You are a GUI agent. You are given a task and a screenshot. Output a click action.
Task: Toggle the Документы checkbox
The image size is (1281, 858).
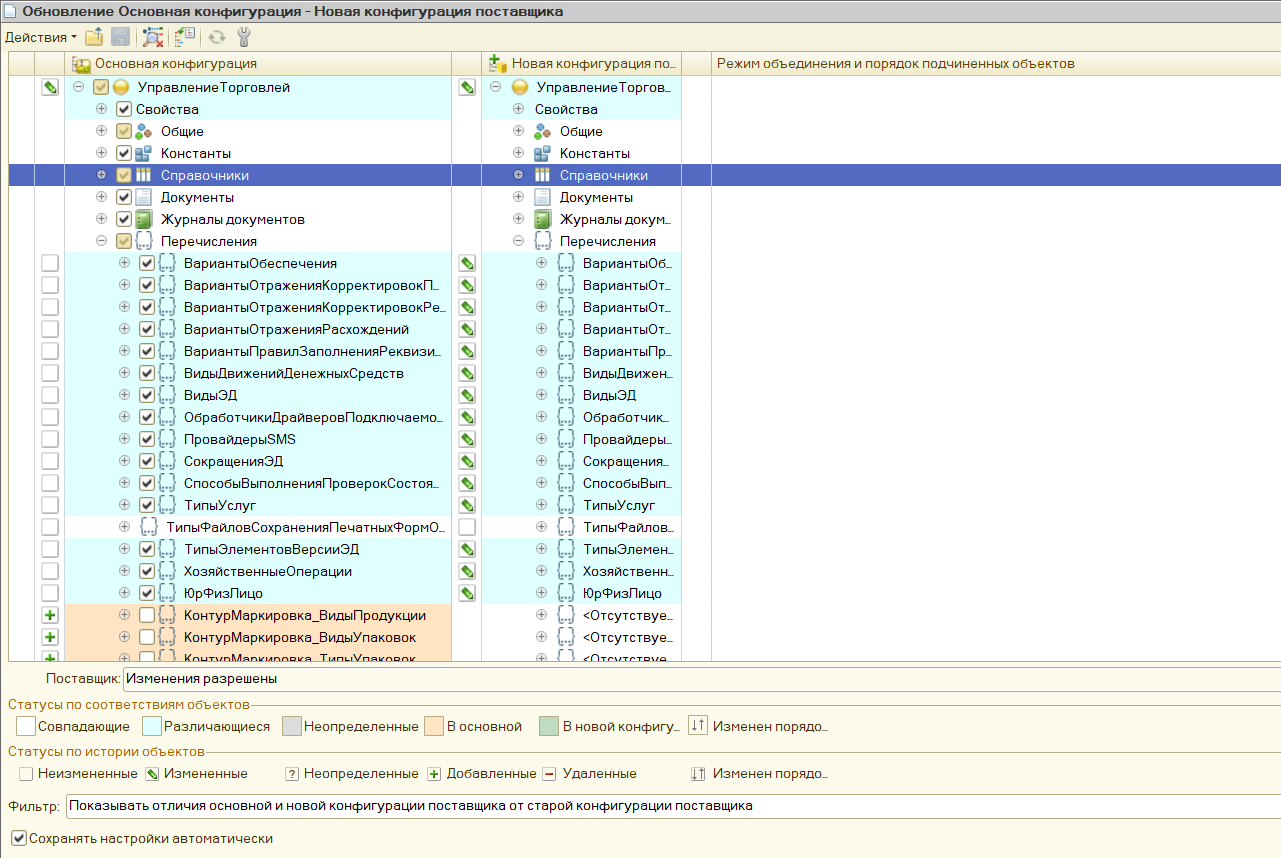coord(124,197)
